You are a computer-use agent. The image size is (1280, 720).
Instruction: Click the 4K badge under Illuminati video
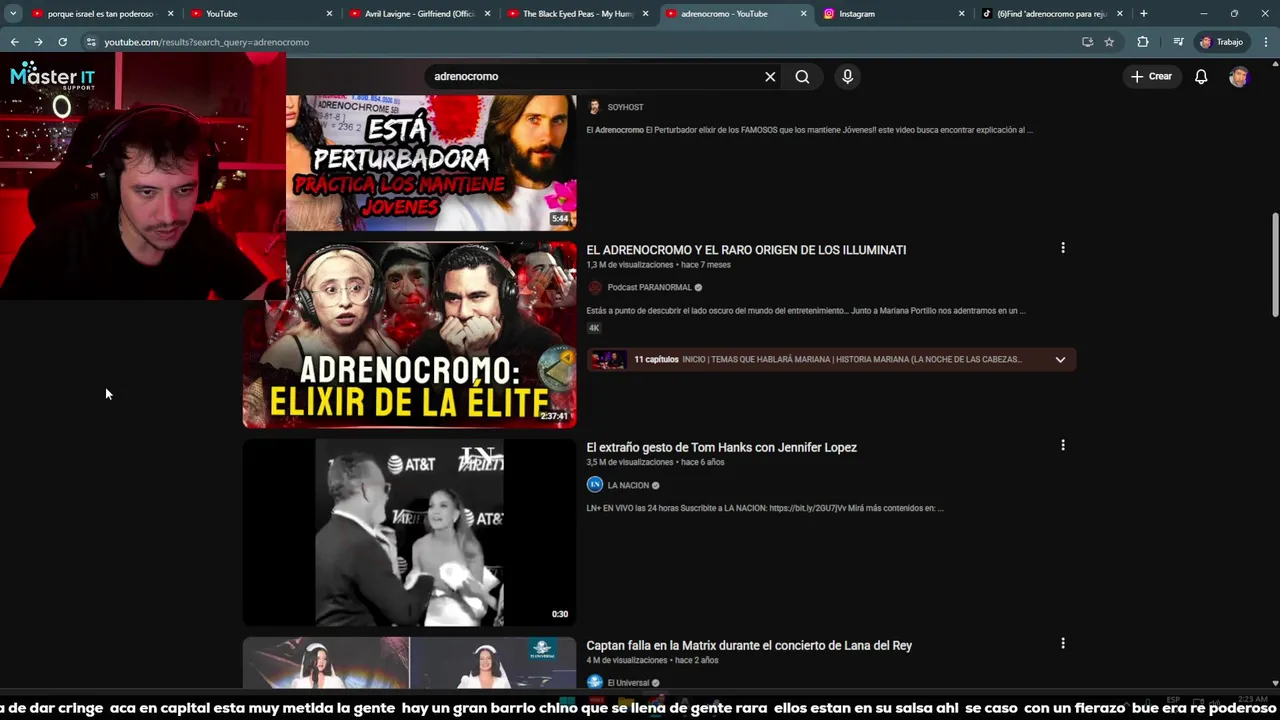[594, 328]
